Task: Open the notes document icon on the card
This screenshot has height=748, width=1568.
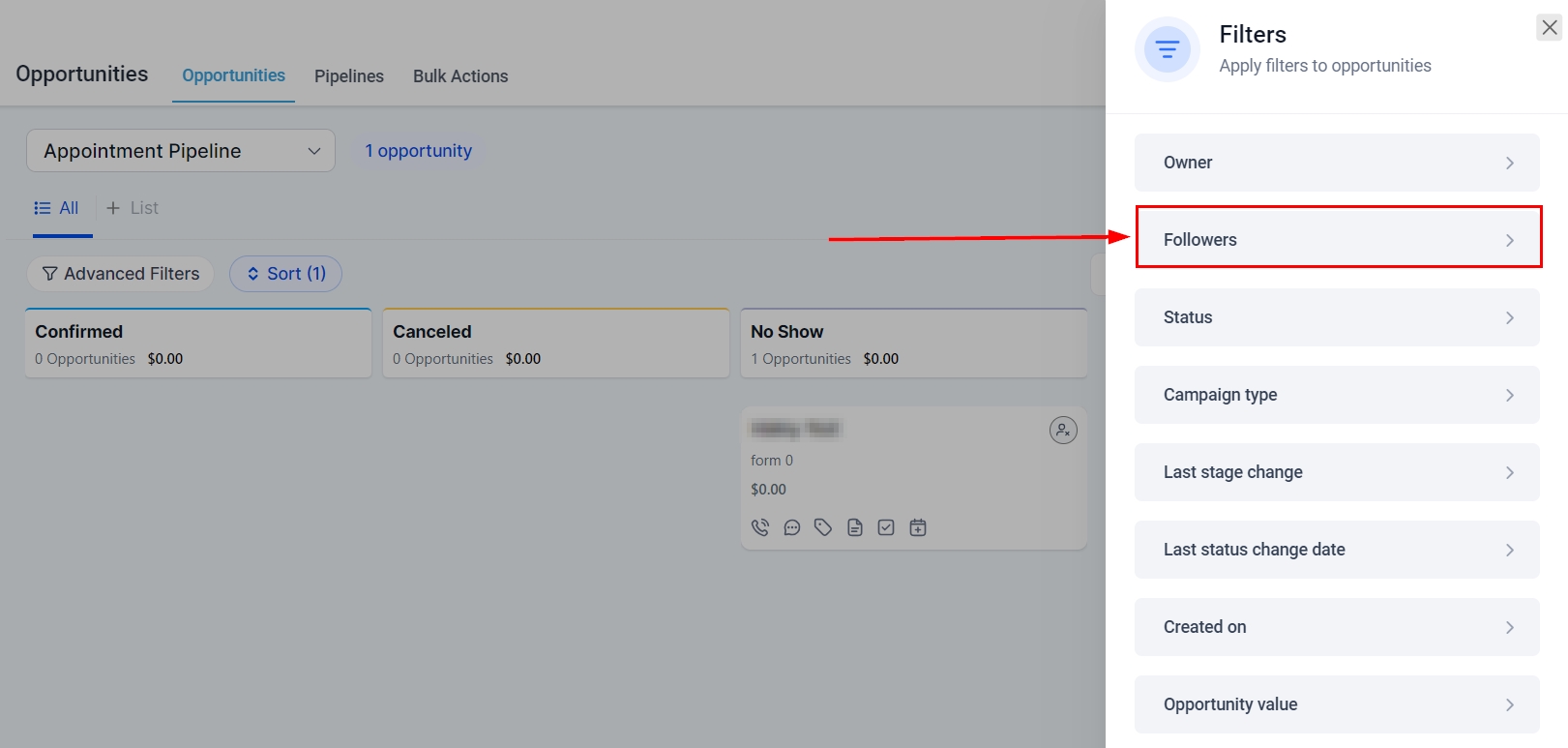Action: coord(855,527)
